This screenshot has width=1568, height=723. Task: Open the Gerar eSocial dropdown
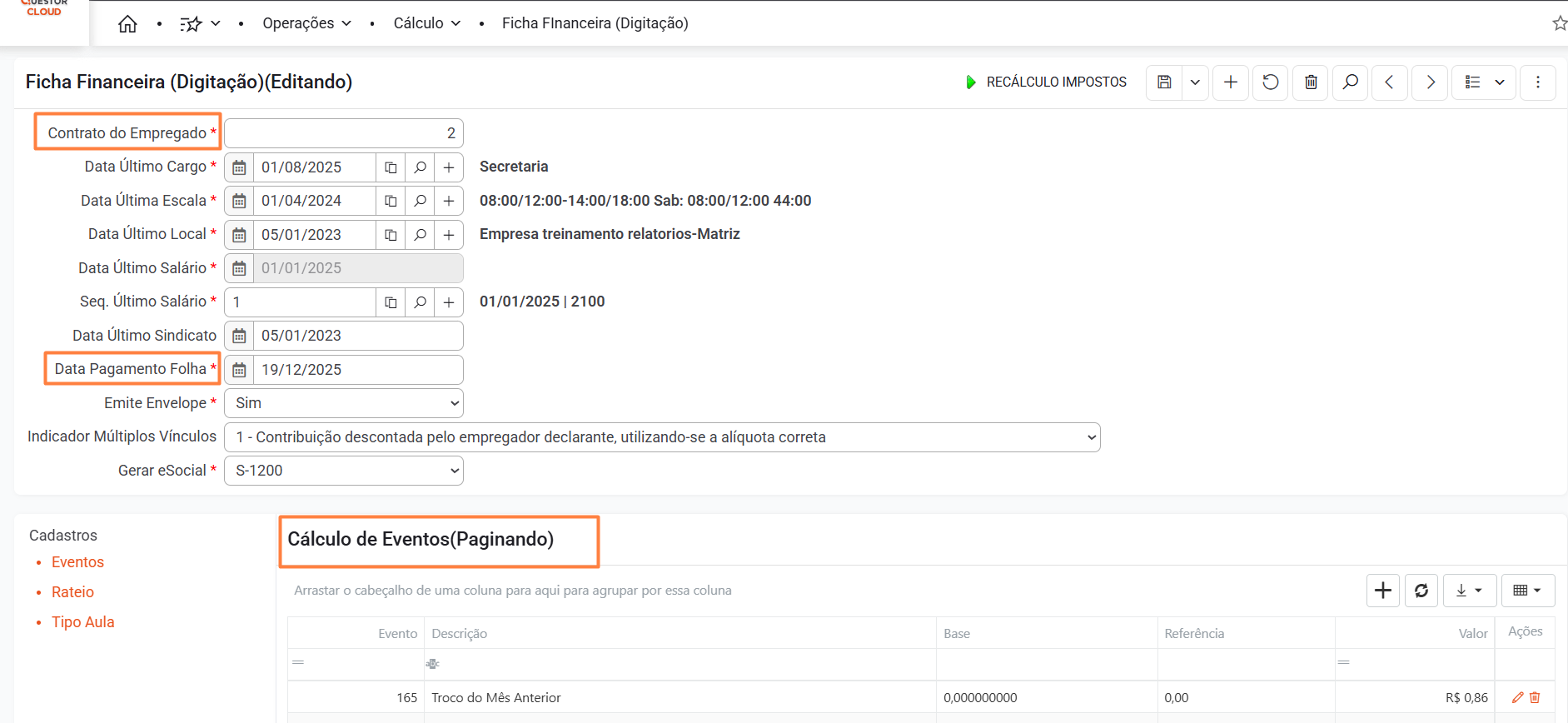point(344,471)
